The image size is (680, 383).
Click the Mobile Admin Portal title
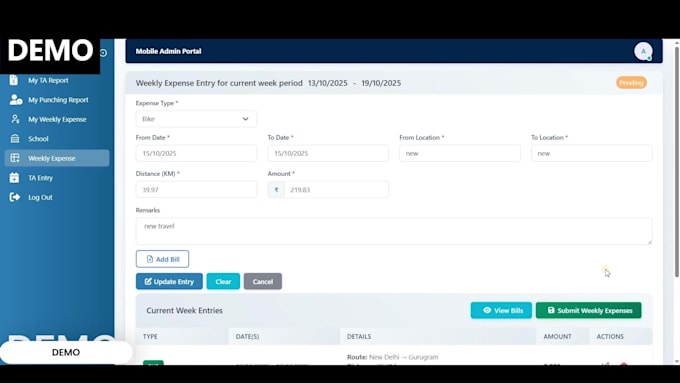click(x=168, y=51)
